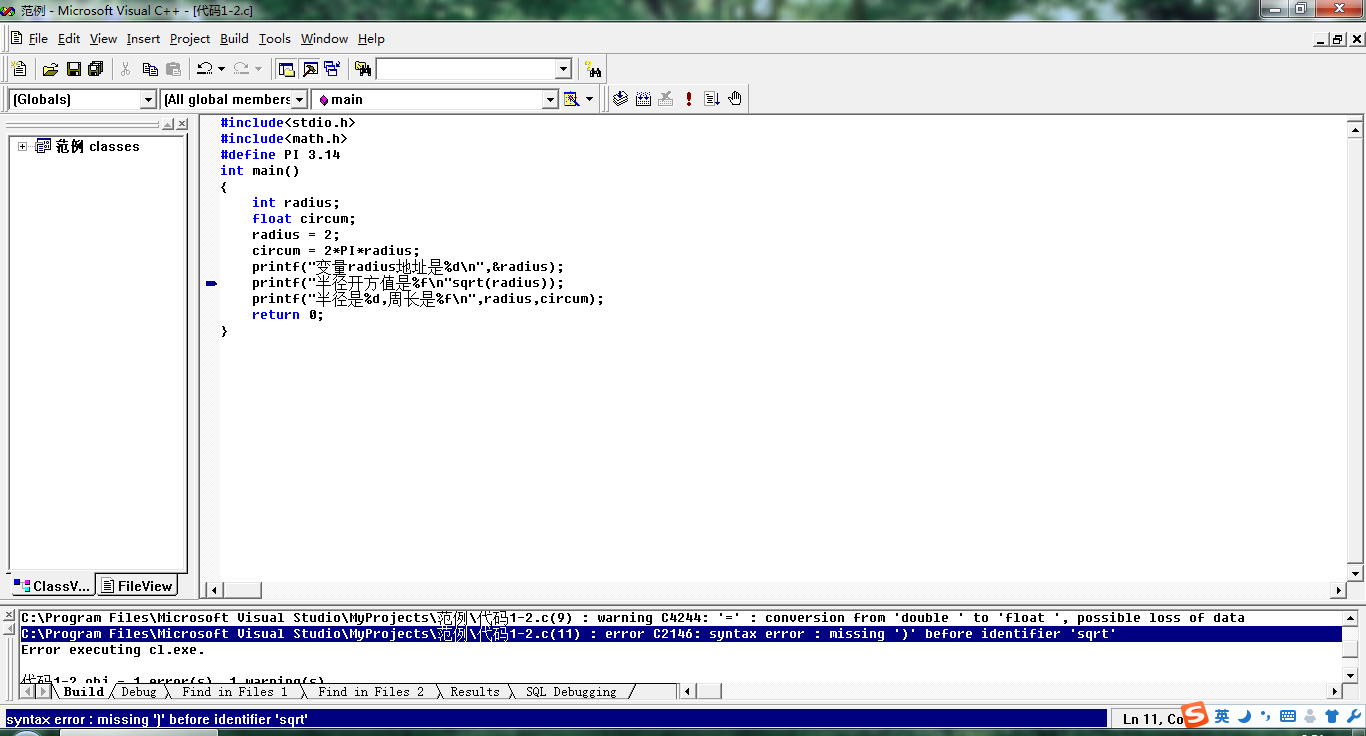Image resolution: width=1366 pixels, height=736 pixels.
Task: Select the Build output tab
Action: tap(84, 692)
